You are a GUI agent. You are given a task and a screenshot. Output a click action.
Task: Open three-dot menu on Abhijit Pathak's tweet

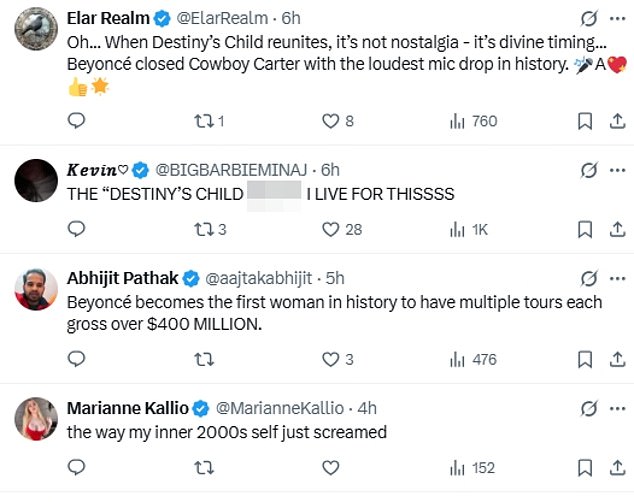click(617, 278)
